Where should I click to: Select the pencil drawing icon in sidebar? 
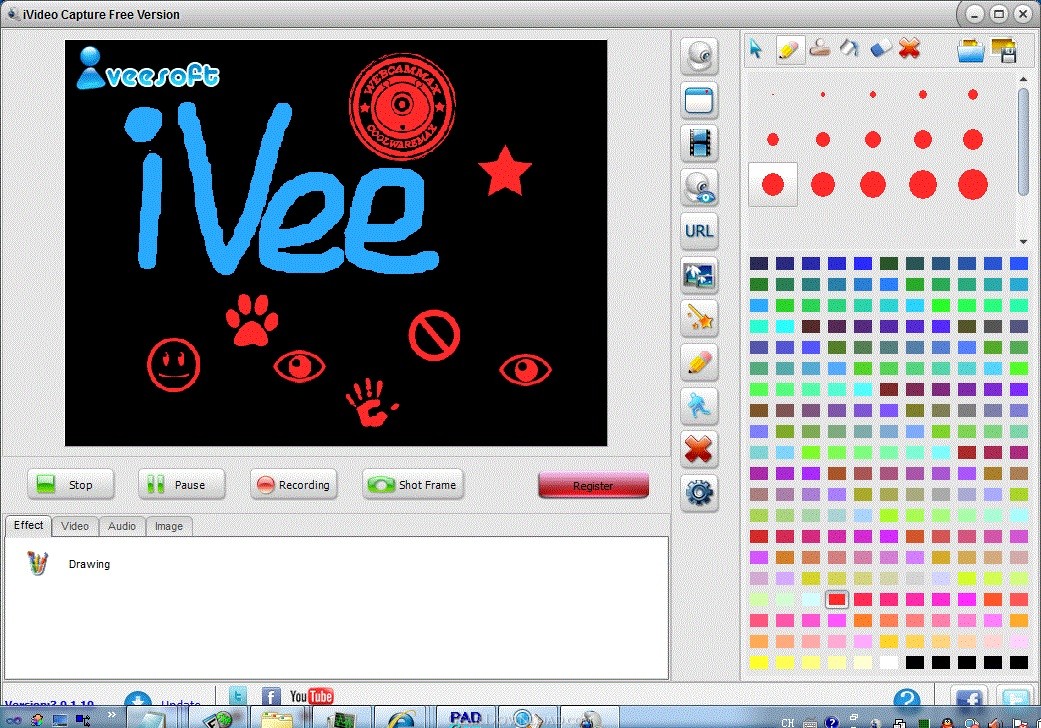pos(699,362)
